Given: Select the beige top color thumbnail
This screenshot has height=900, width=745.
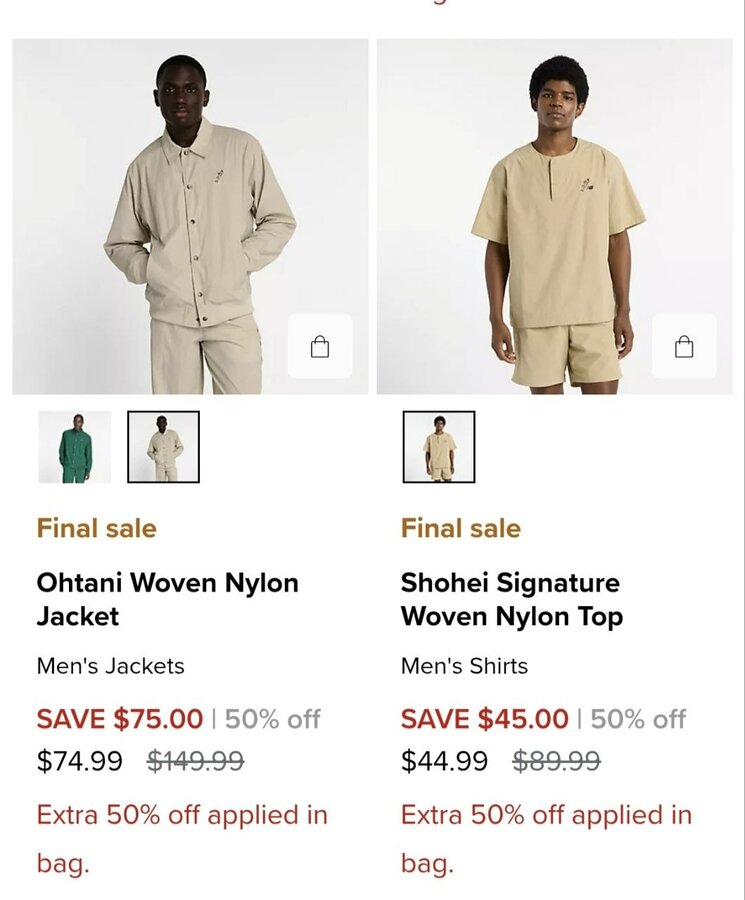Looking at the screenshot, I should point(439,447).
